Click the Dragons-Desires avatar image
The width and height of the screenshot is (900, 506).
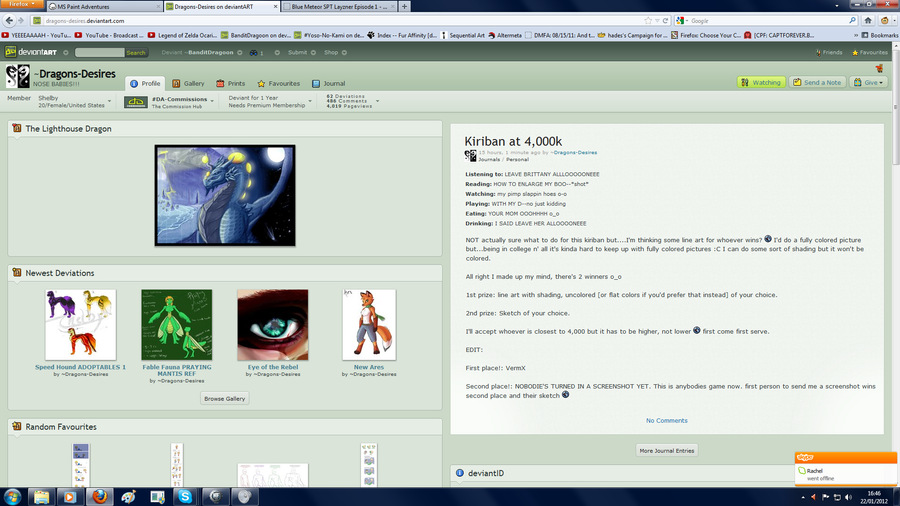[x=17, y=76]
